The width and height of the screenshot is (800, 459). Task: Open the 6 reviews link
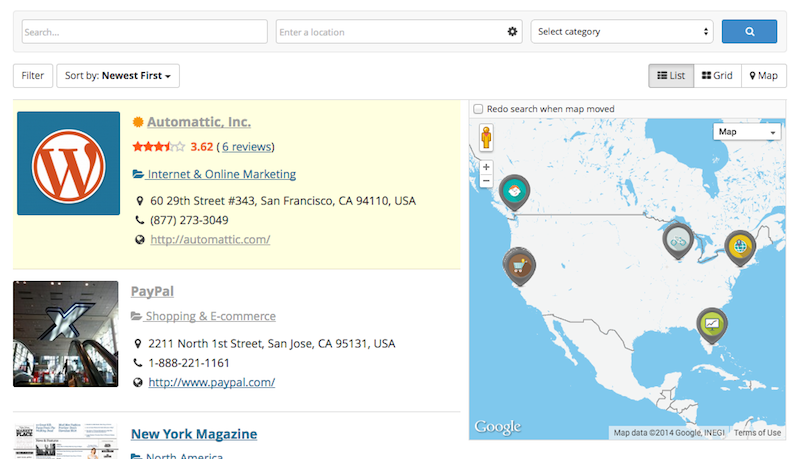(x=246, y=147)
